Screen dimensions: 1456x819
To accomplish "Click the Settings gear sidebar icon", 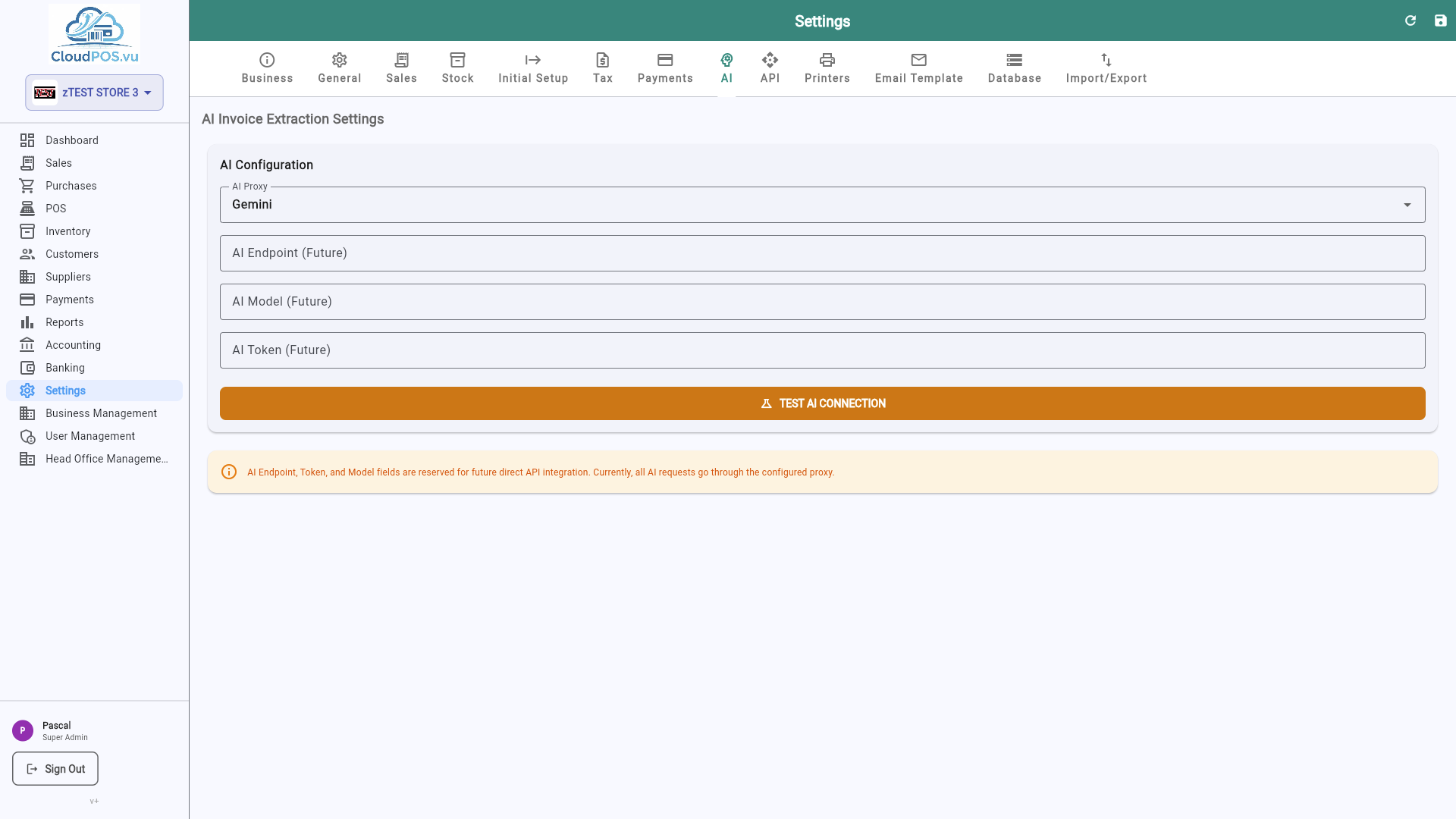I will click(x=27, y=391).
